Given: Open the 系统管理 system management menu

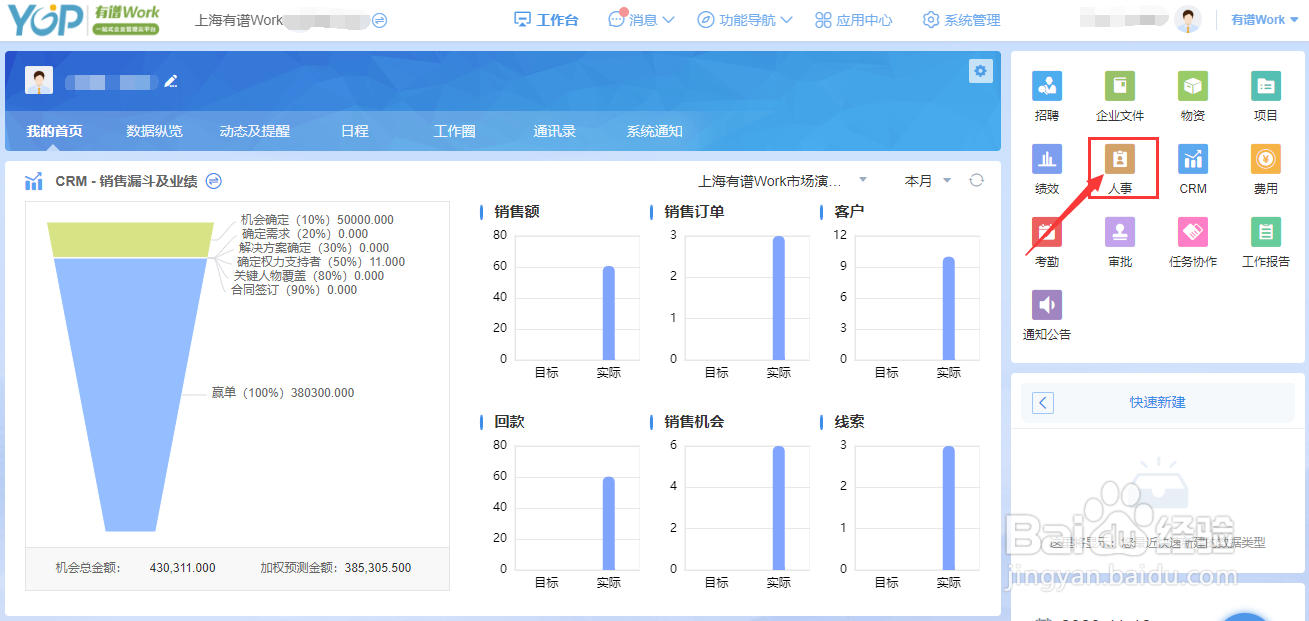Looking at the screenshot, I should tap(961, 20).
